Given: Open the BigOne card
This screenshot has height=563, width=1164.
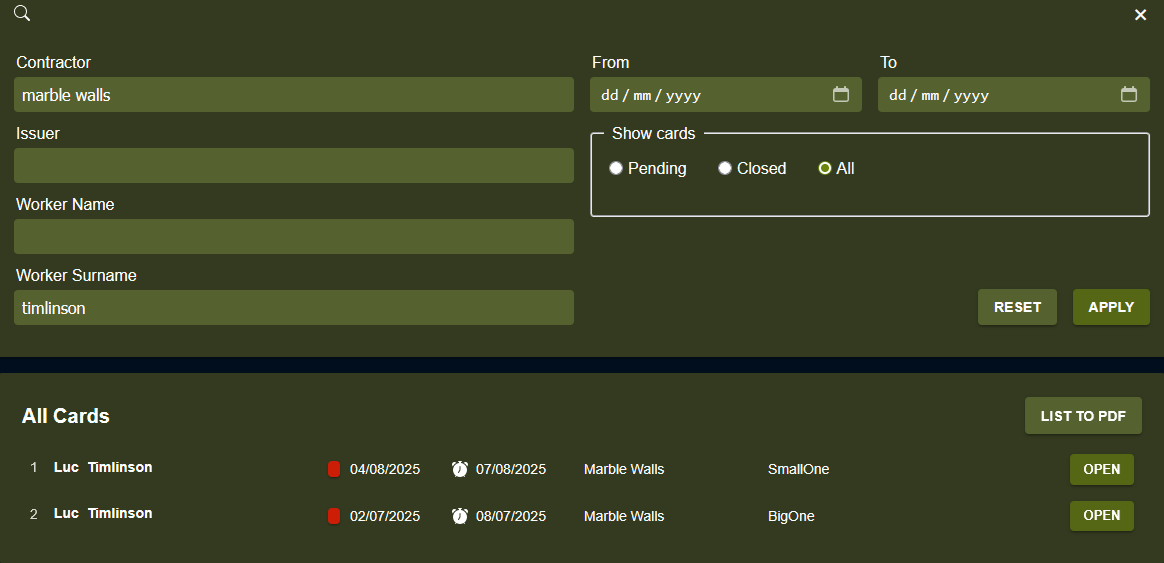Looking at the screenshot, I should 1101,515.
